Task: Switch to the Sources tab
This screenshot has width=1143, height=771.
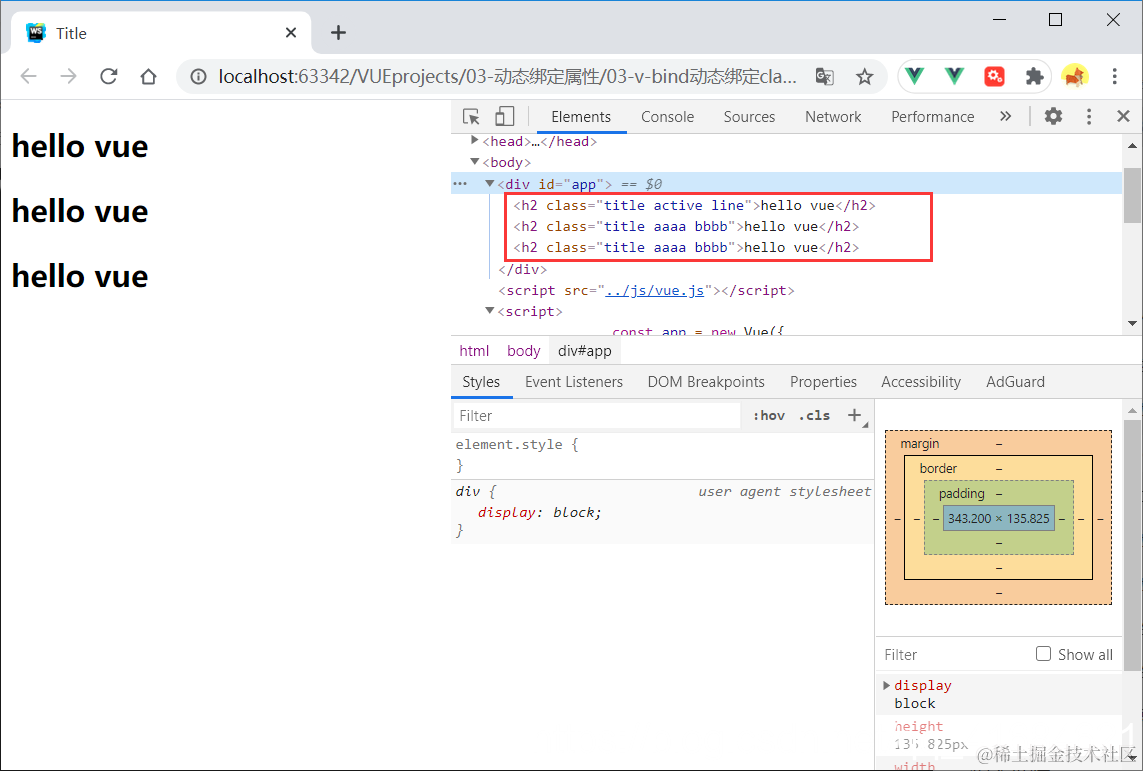Action: point(749,117)
